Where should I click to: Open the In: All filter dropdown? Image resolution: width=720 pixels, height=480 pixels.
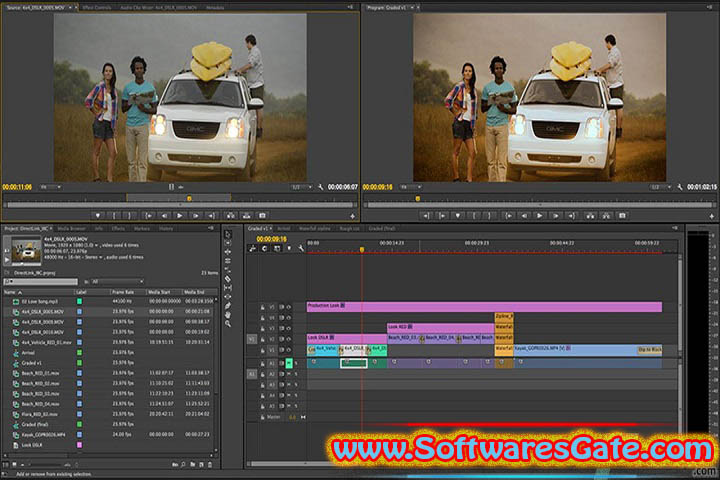[x=118, y=282]
